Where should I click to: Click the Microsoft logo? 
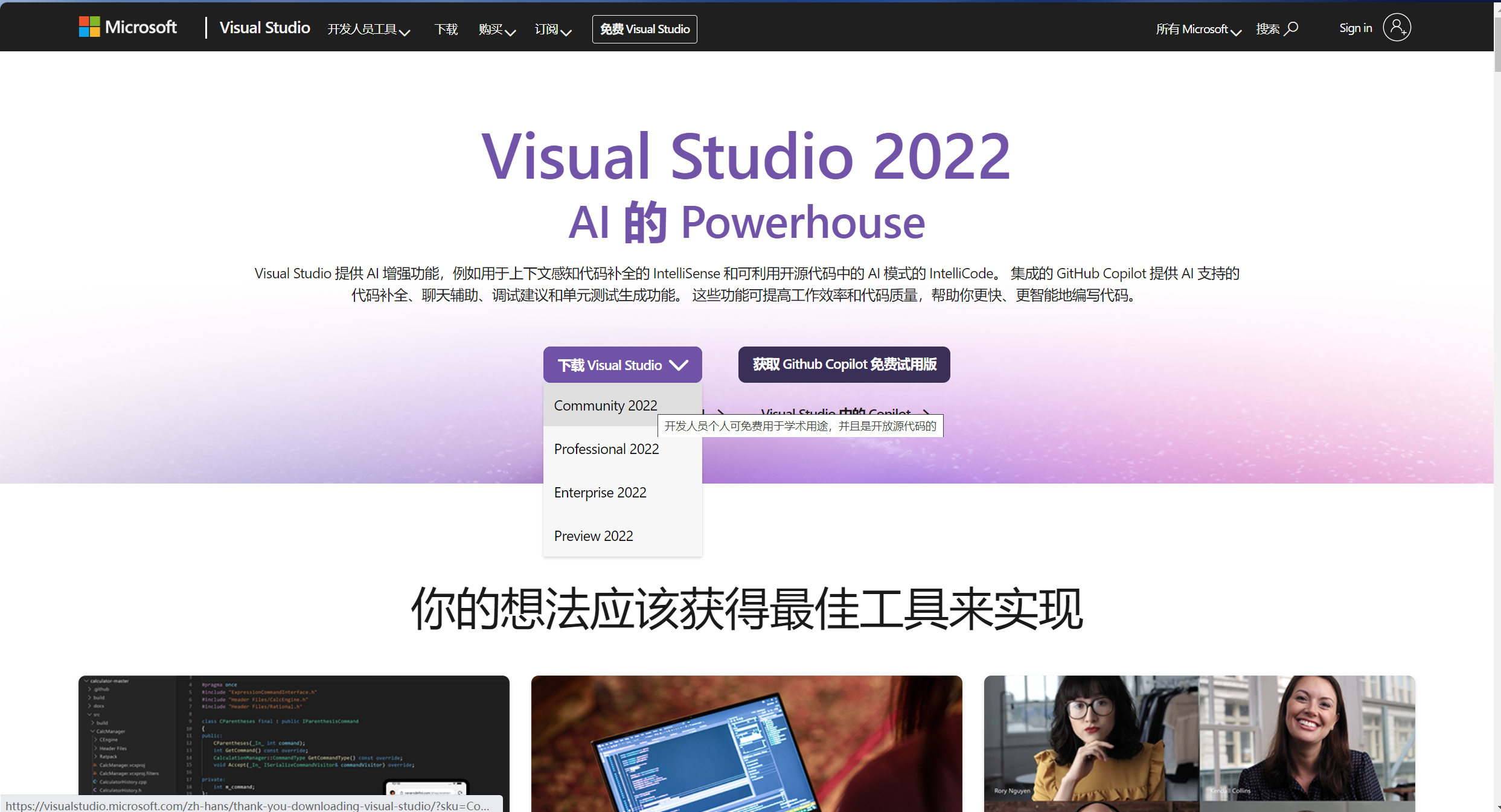click(x=127, y=27)
